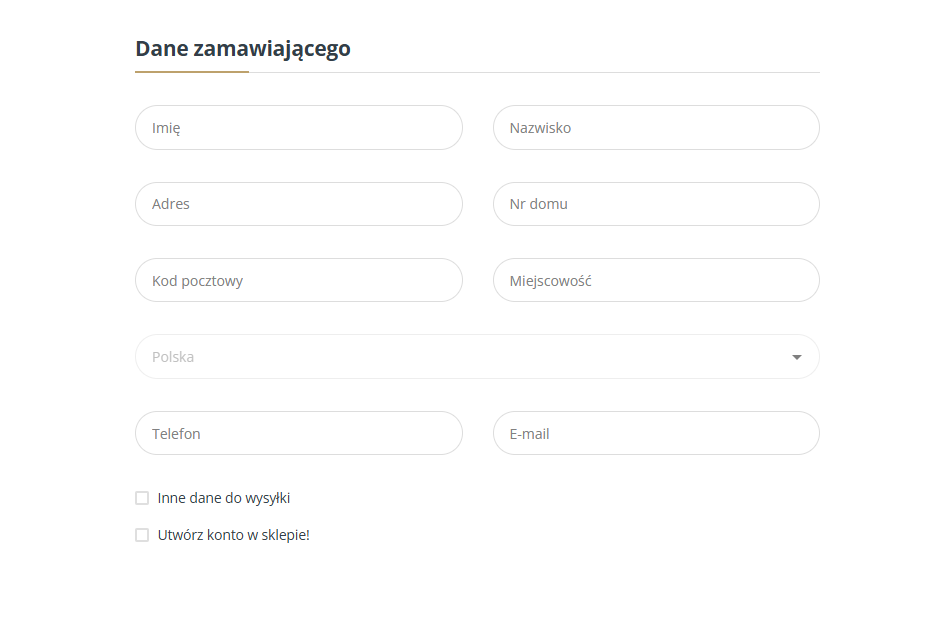Image resolution: width=930 pixels, height=620 pixels.
Task: Click the selected "Polska" value text
Action: coord(173,357)
